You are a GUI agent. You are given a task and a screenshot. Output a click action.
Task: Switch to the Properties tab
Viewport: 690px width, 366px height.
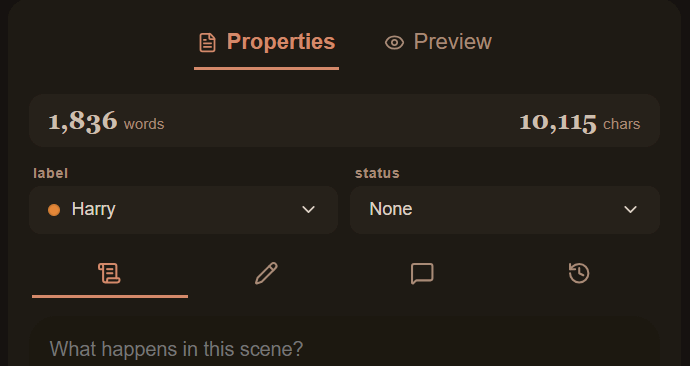click(267, 43)
